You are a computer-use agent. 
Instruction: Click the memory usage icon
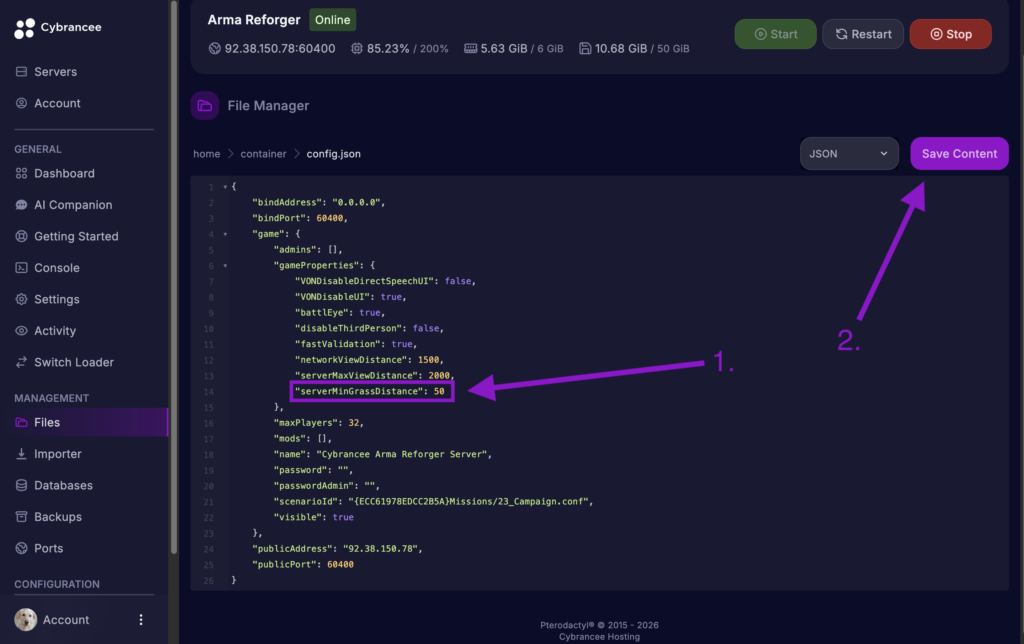[470, 48]
